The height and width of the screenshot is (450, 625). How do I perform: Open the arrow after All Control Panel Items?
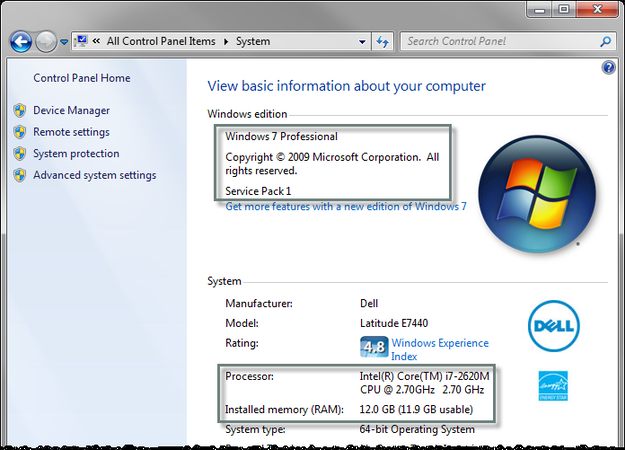pos(226,41)
